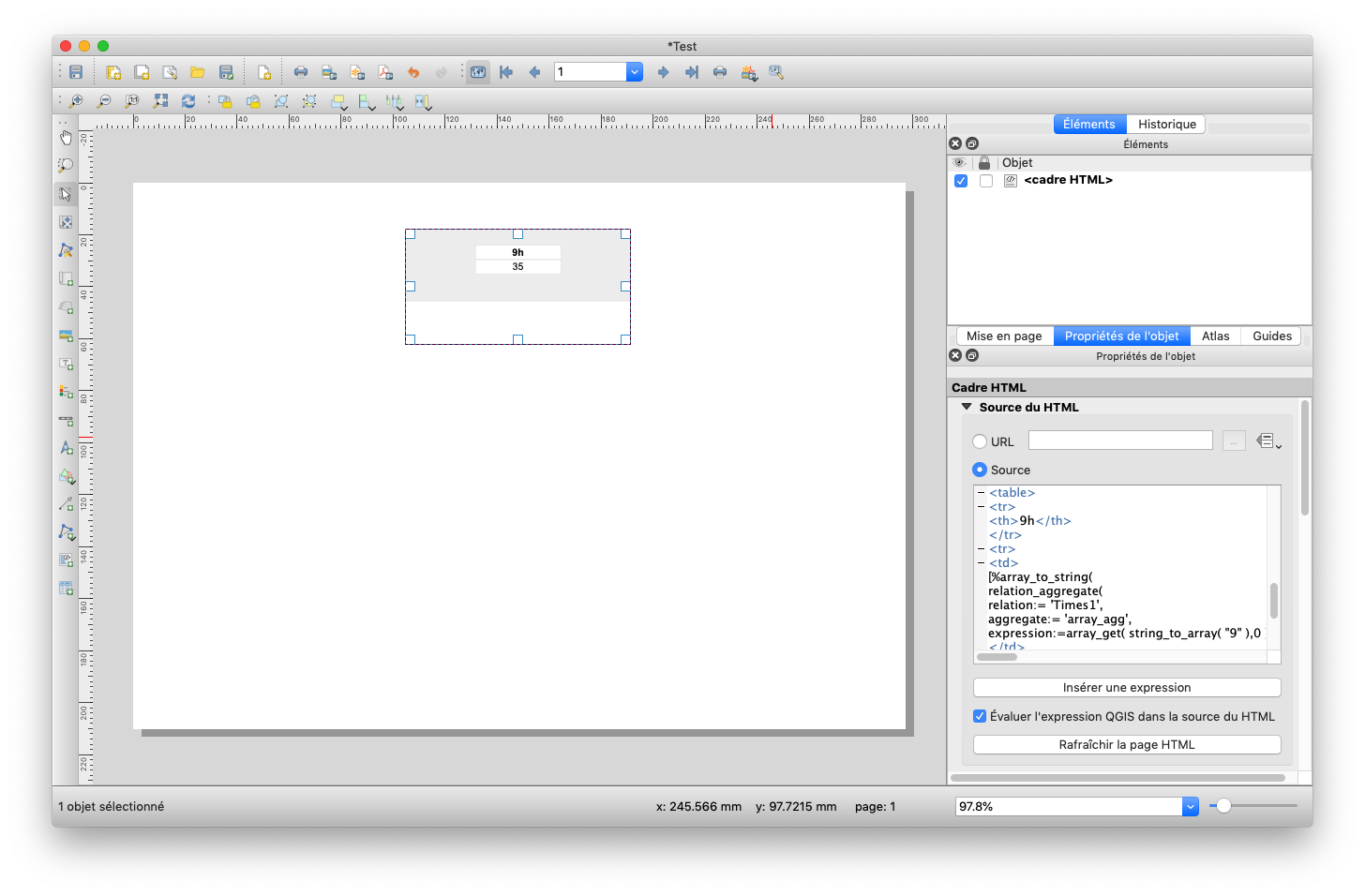
Task: Export layout as SVG
Action: pos(357,72)
